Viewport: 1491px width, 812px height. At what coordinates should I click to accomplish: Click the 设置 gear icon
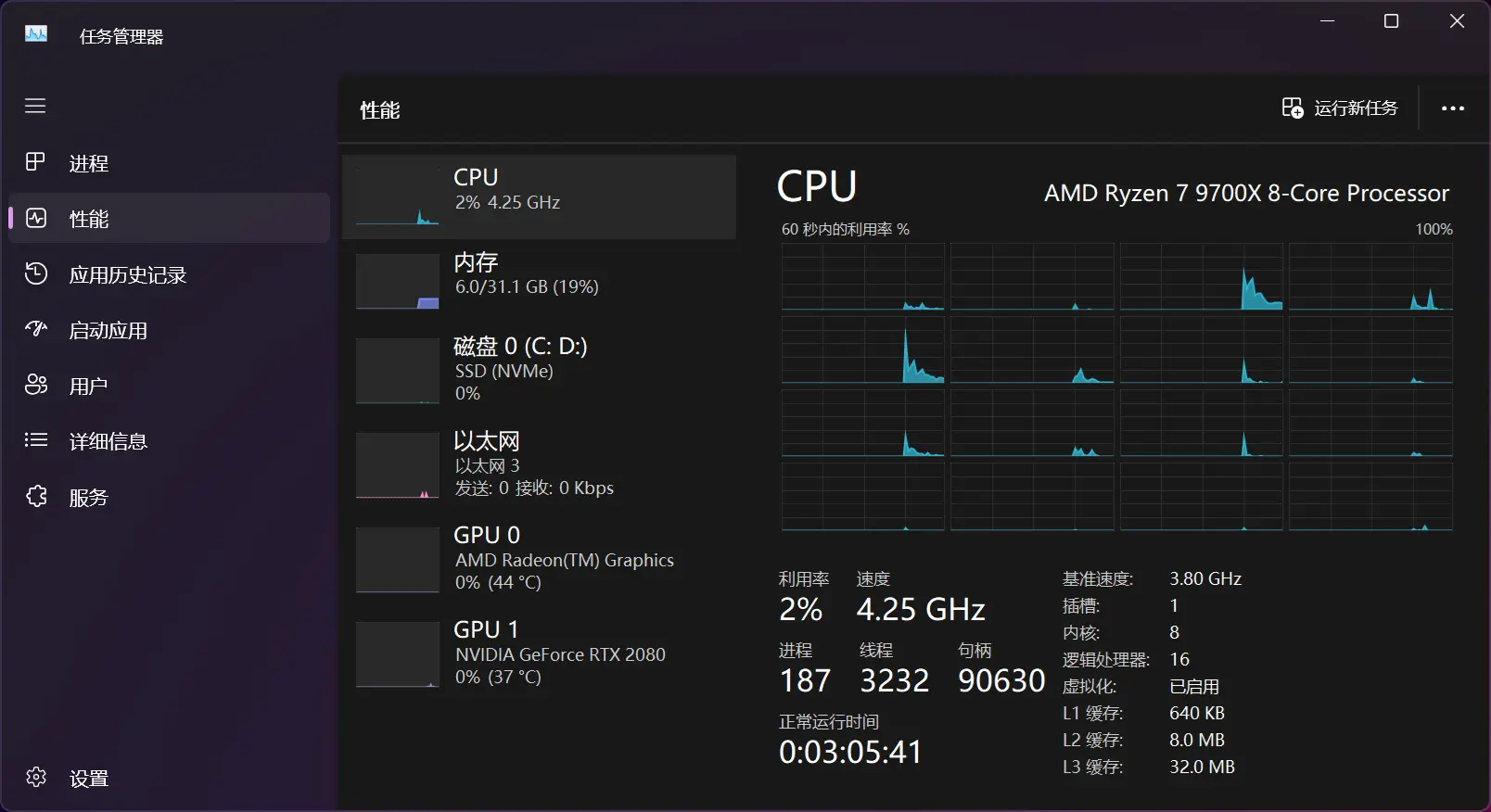pos(36,777)
